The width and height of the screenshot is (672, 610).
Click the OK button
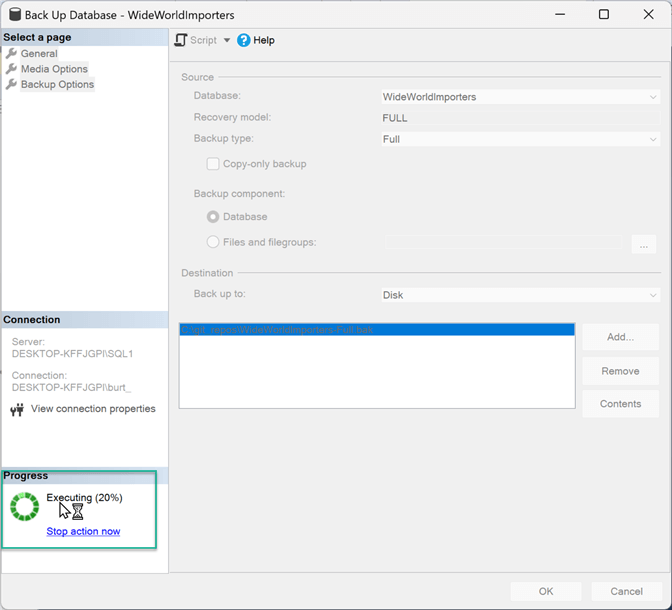(546, 591)
